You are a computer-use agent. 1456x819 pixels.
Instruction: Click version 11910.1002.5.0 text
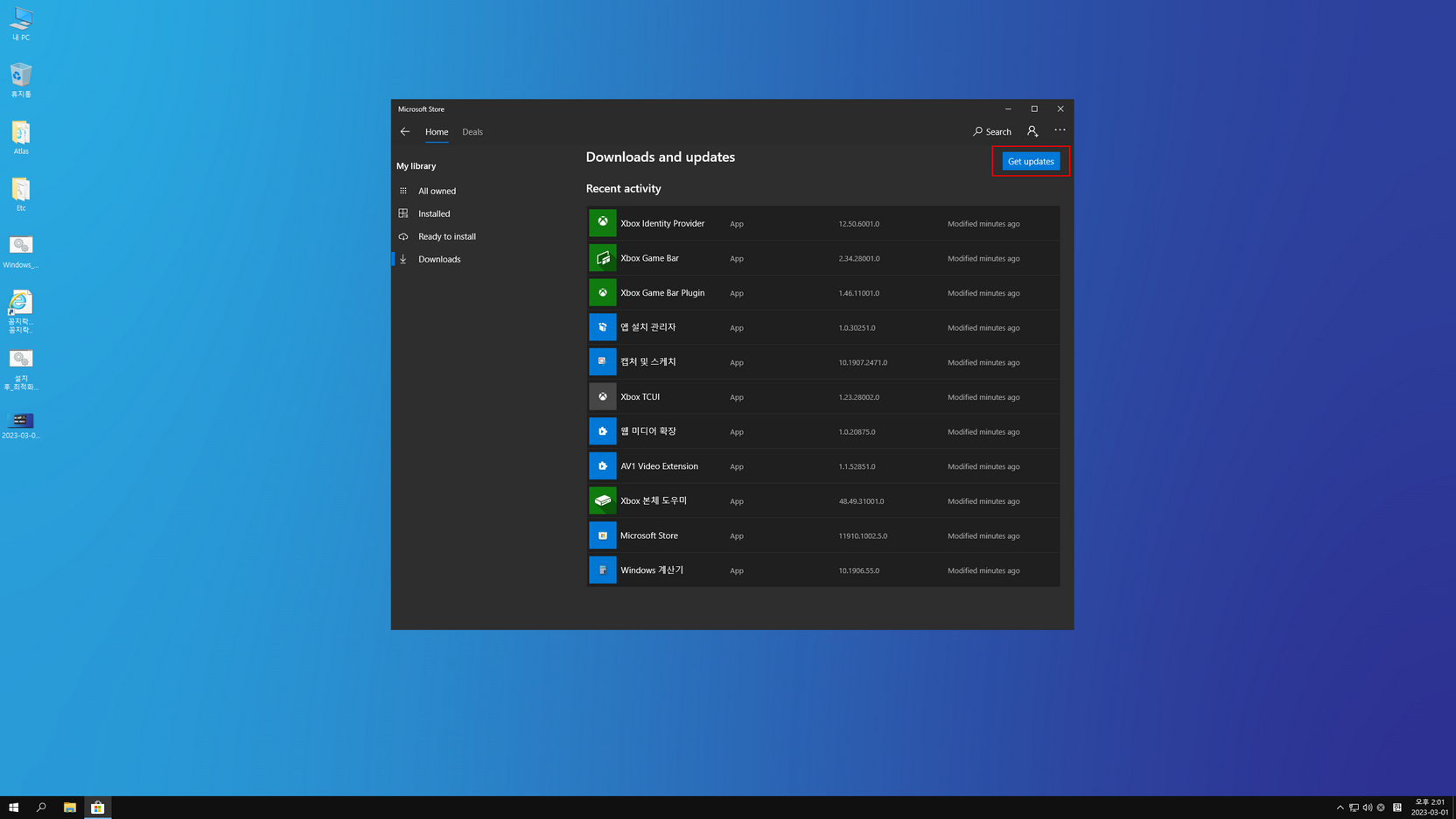(863, 535)
